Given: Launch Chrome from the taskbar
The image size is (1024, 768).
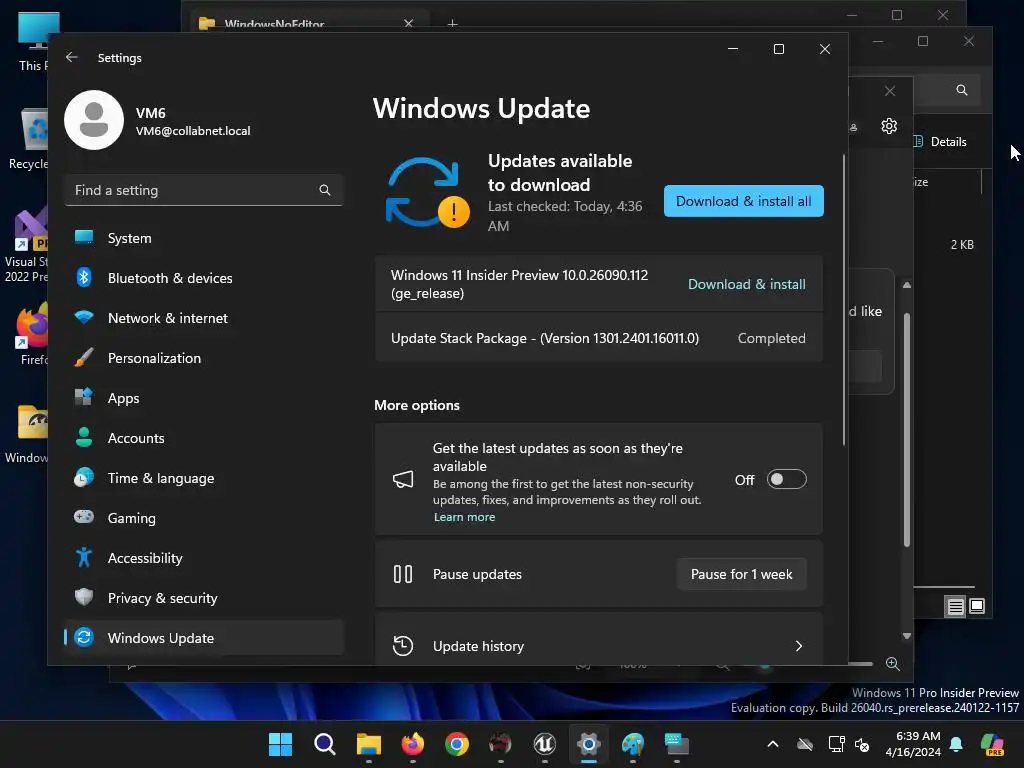Looking at the screenshot, I should click(x=456, y=744).
